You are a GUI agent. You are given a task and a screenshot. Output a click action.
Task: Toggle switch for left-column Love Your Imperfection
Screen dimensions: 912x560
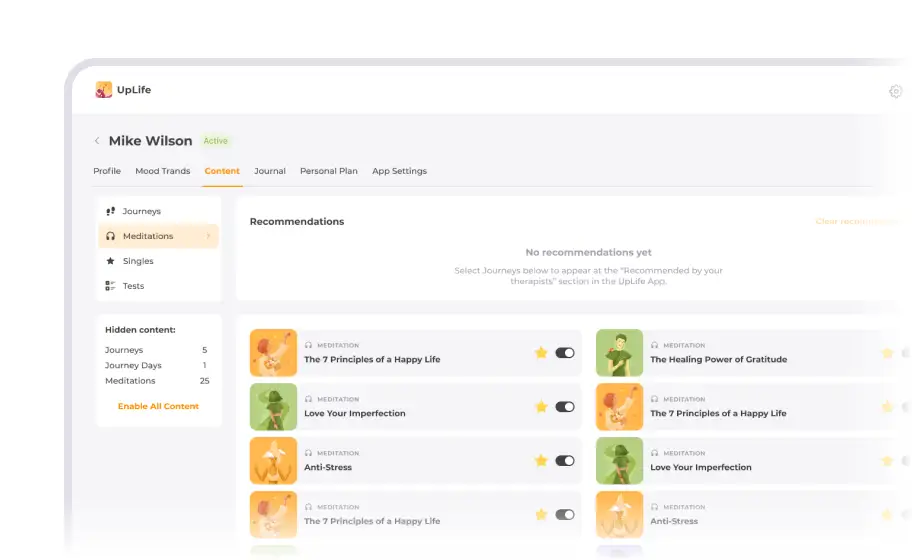click(565, 406)
